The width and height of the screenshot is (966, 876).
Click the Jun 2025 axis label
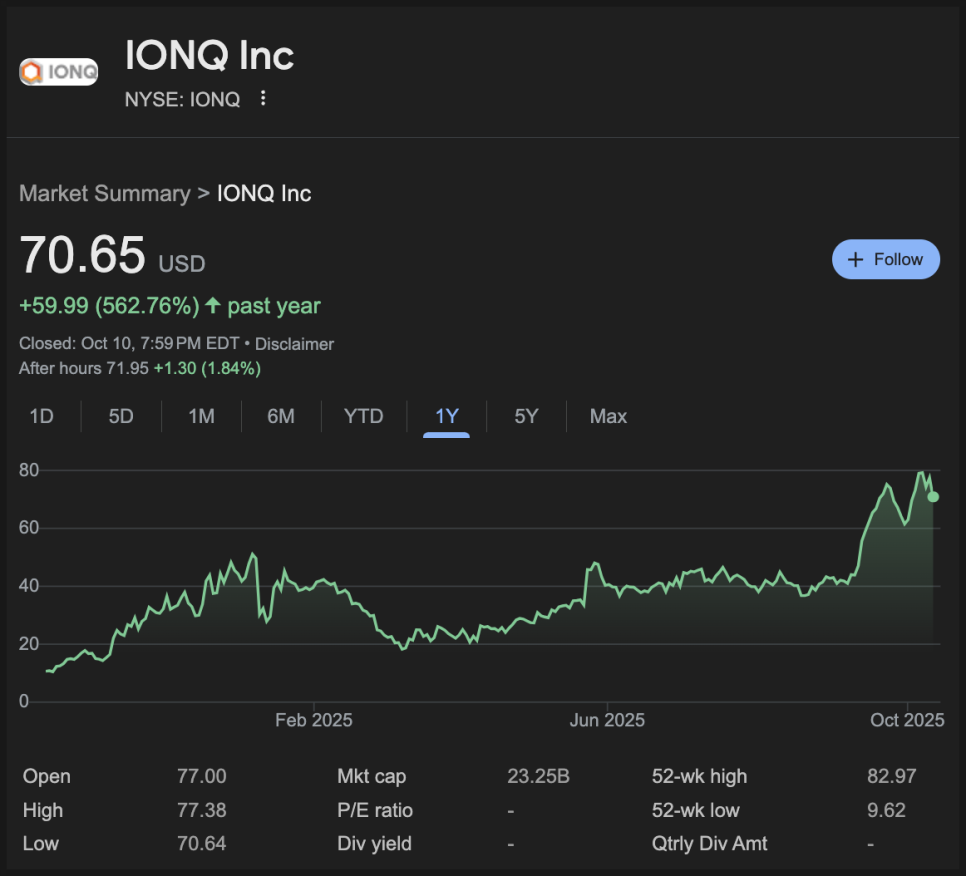607,720
